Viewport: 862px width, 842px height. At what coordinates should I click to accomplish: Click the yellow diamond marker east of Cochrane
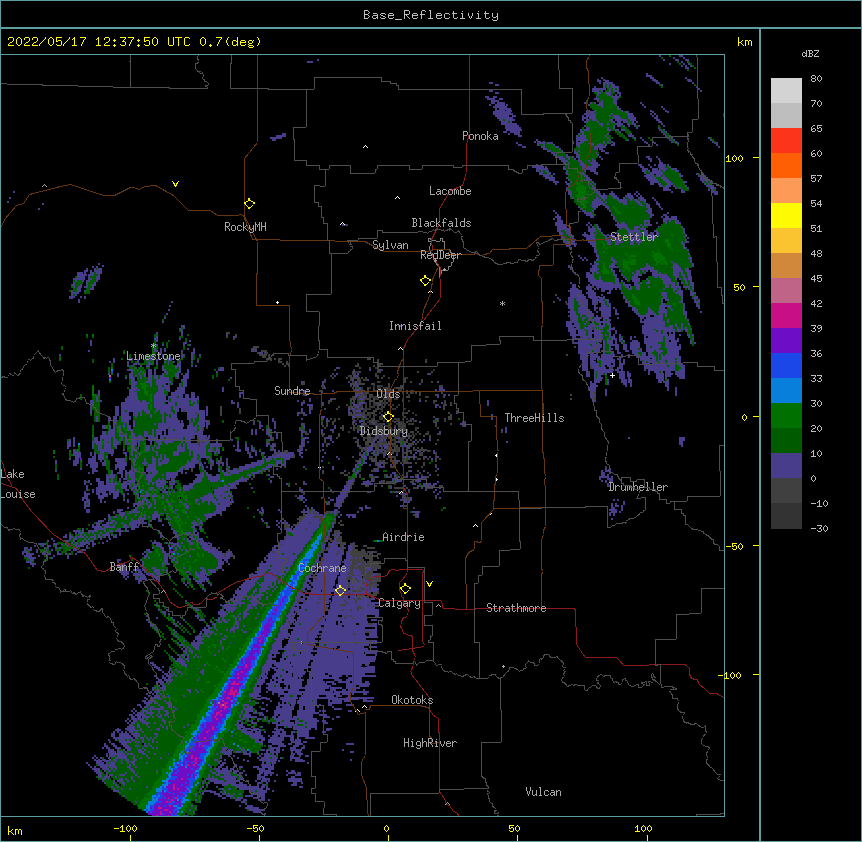click(x=340, y=591)
